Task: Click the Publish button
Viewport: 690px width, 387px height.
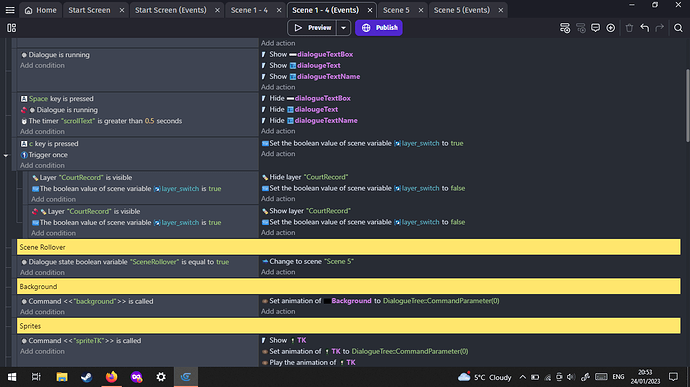Action: tap(379, 28)
